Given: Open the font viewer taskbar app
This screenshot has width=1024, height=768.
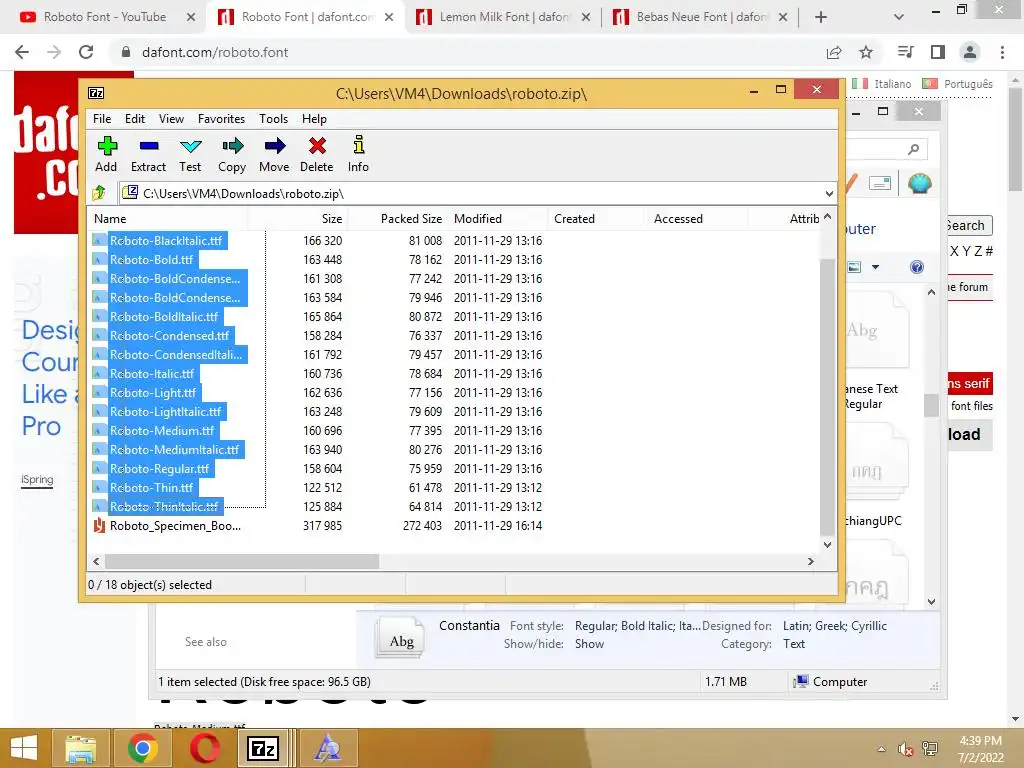Looking at the screenshot, I should coord(328,748).
